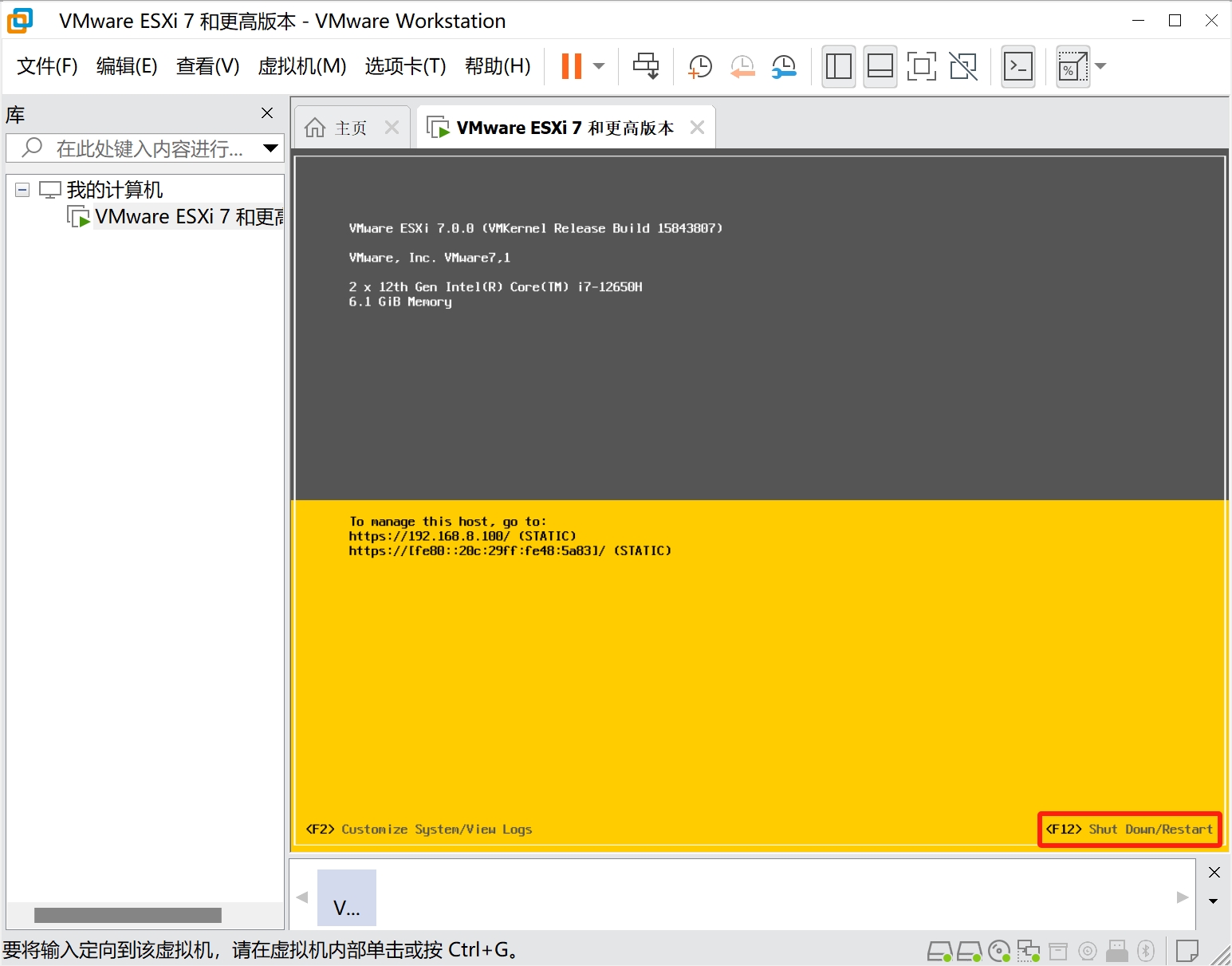Enter full screen mode
The image size is (1232, 966).
[x=921, y=66]
